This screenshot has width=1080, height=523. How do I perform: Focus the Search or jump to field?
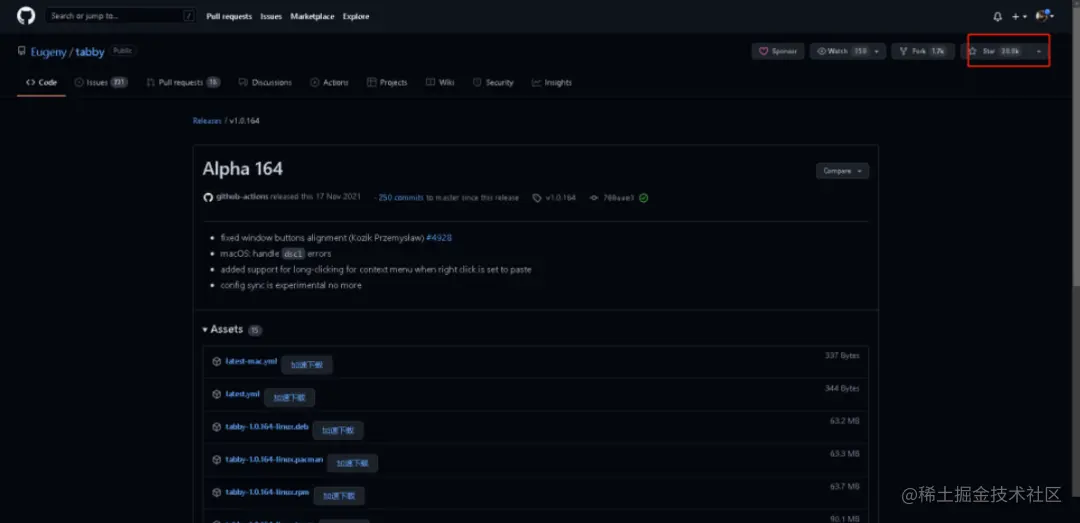(x=121, y=16)
